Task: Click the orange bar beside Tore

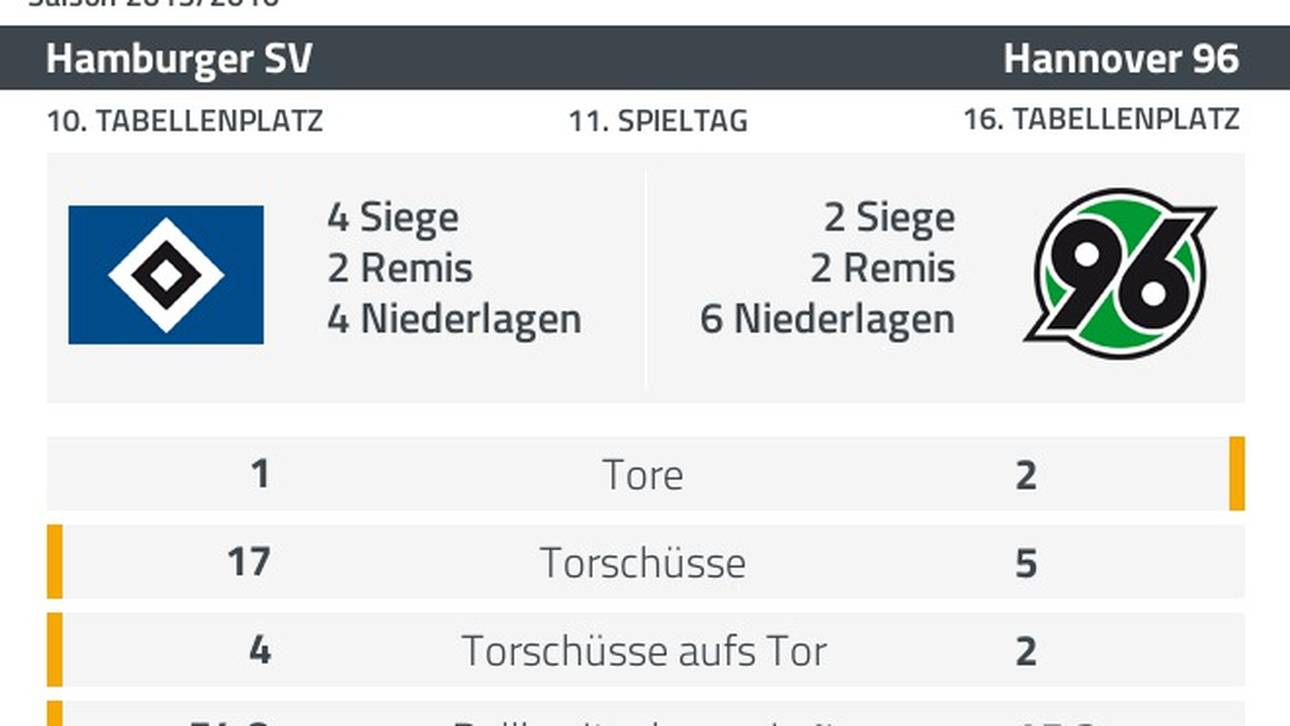Action: (1237, 474)
